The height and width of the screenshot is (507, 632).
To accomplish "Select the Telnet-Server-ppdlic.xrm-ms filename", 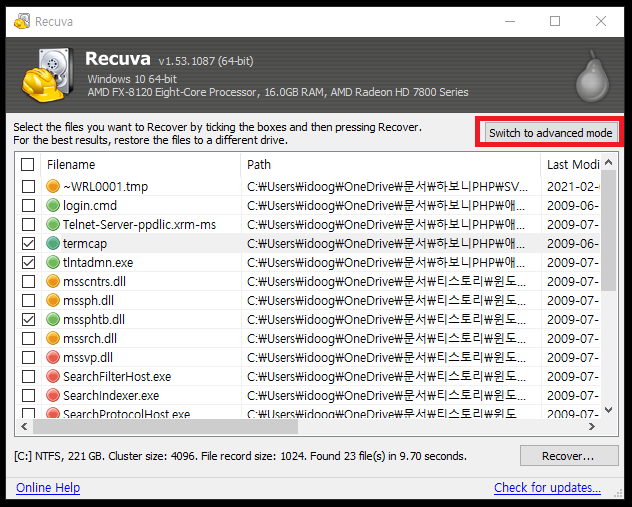I will pos(139,224).
